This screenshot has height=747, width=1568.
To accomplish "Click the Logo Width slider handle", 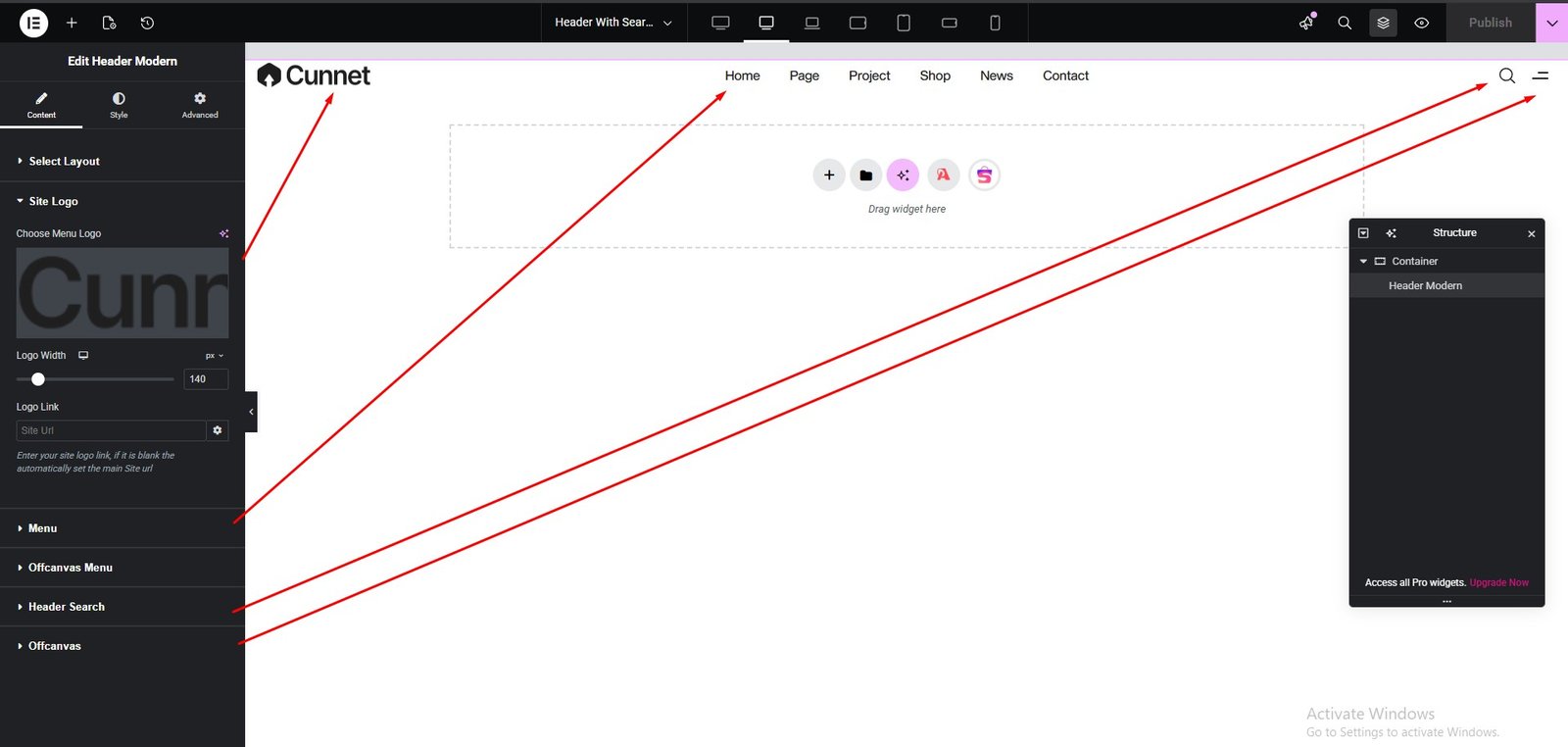I will point(38,379).
